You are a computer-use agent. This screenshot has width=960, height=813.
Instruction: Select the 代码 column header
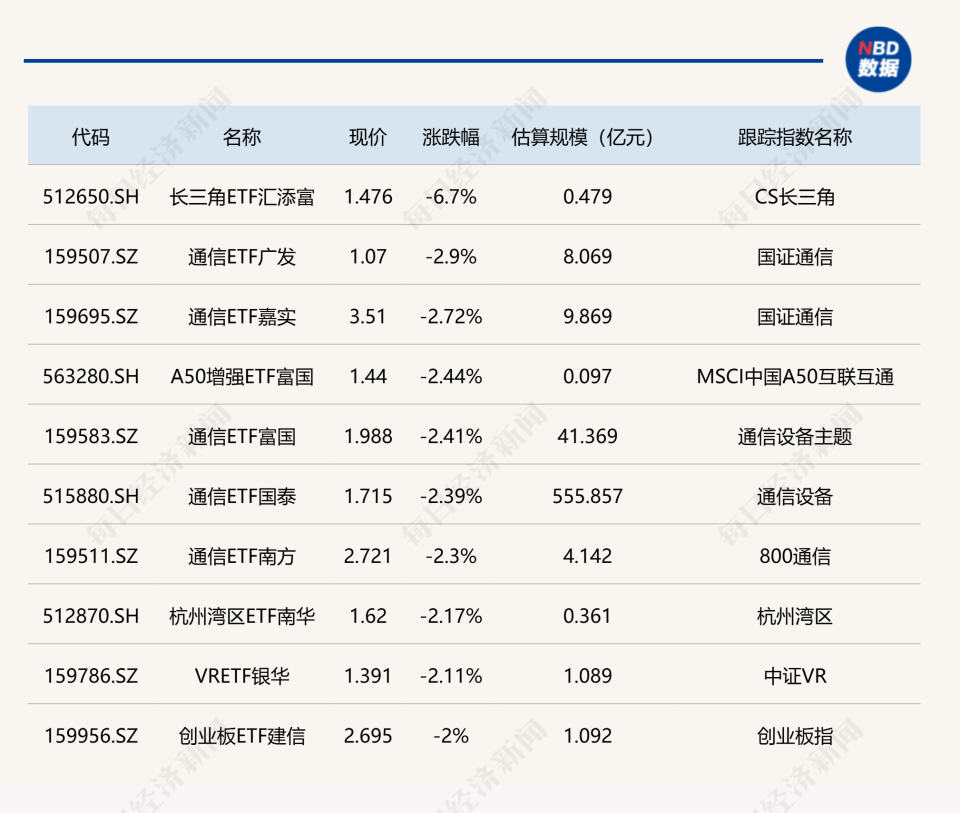tap(91, 137)
